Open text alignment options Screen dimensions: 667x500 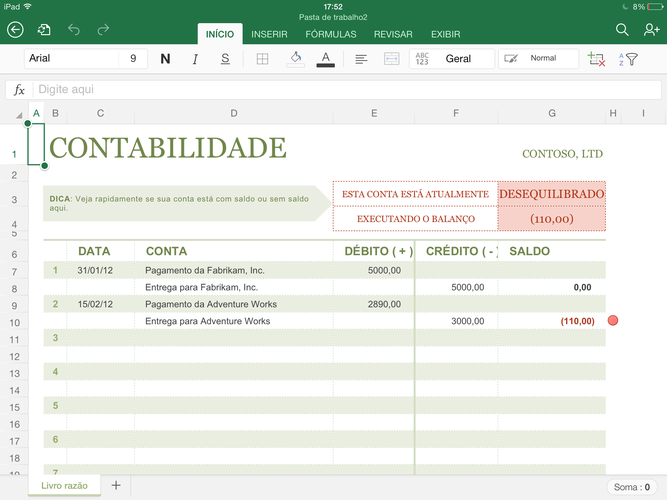pos(361,59)
